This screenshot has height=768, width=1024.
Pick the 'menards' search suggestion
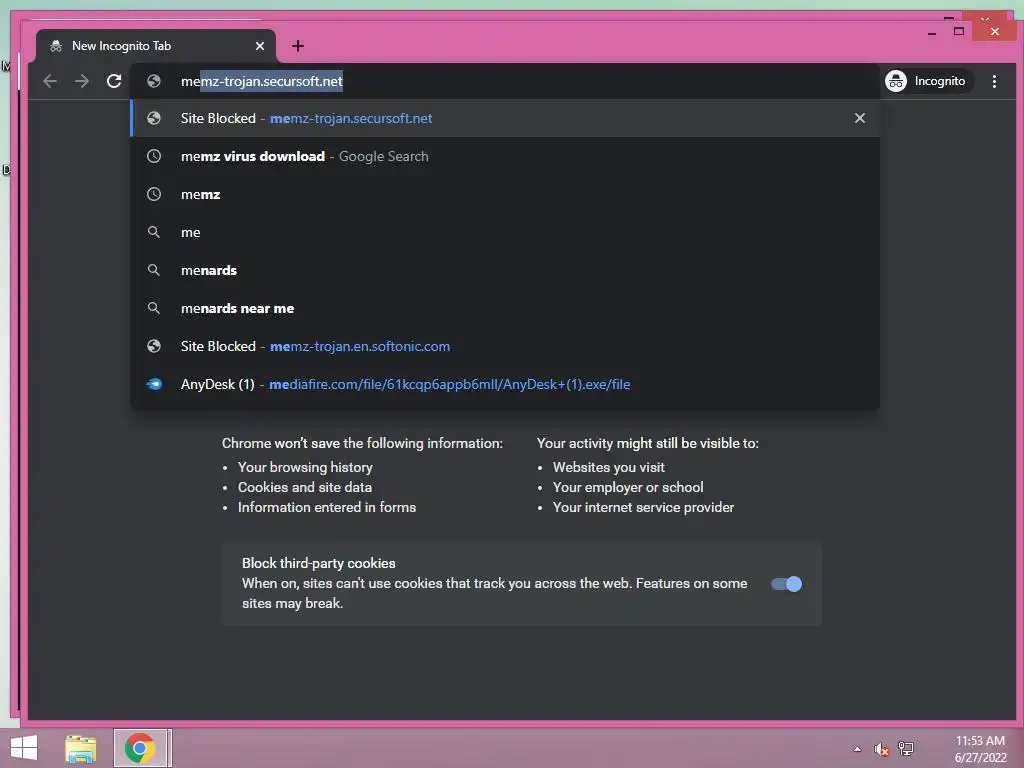coord(504,270)
